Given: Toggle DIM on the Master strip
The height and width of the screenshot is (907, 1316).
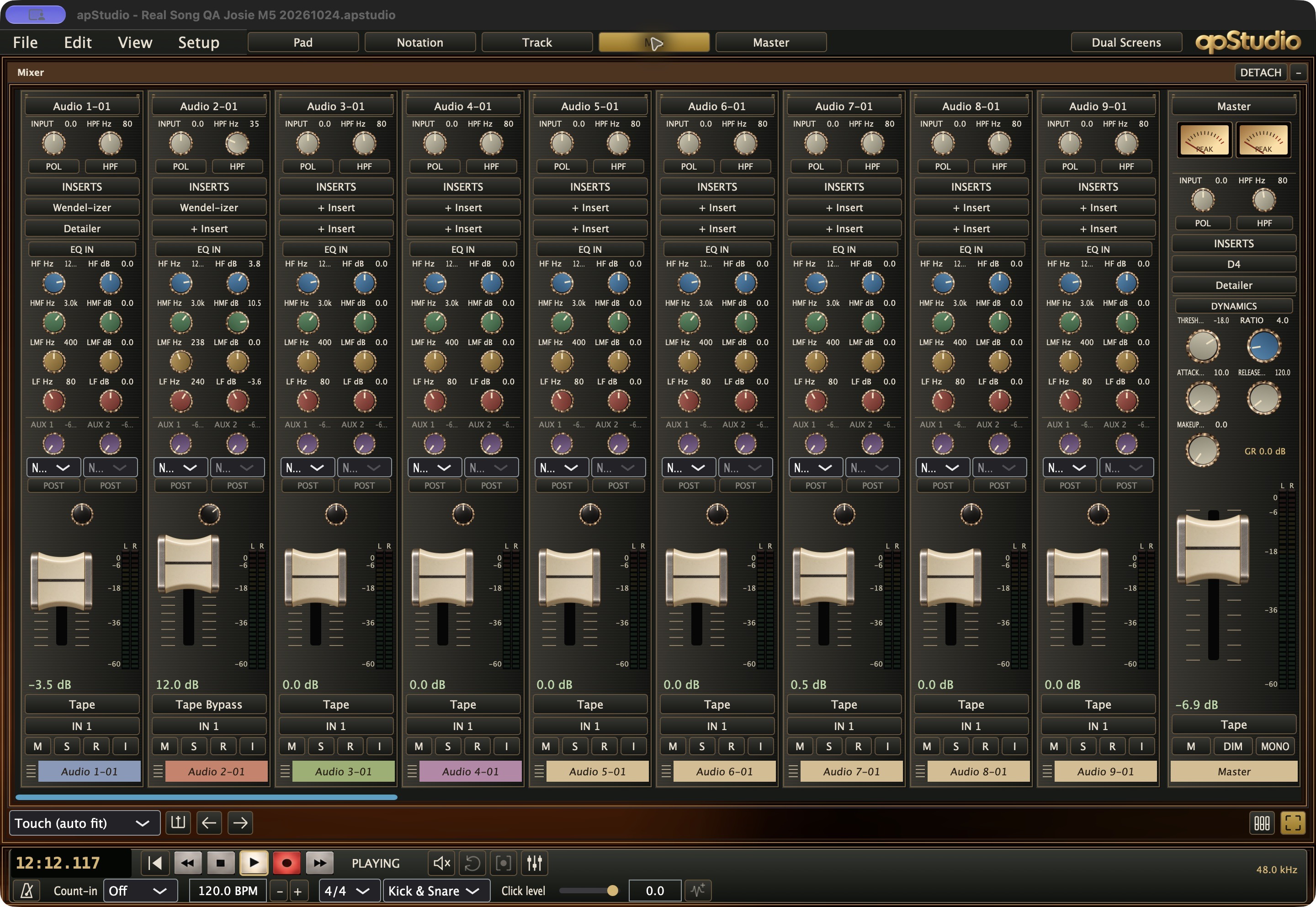Looking at the screenshot, I should click(x=1232, y=746).
